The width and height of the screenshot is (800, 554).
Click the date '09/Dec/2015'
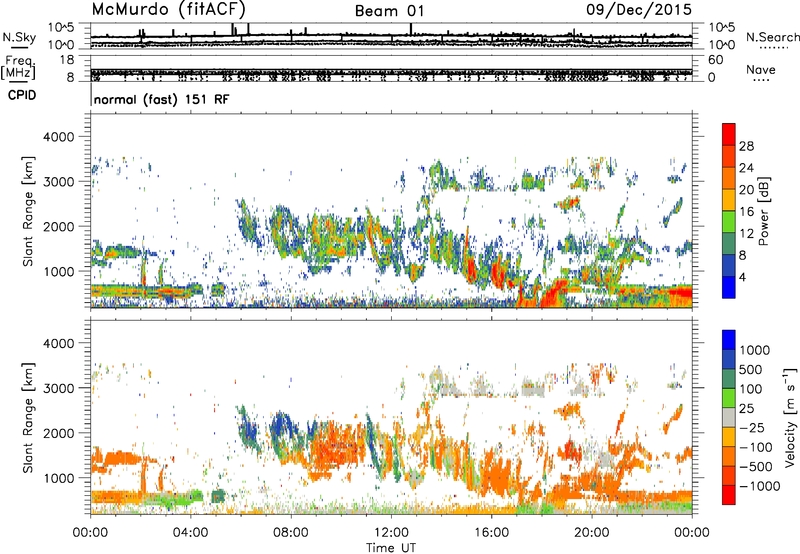pos(639,9)
